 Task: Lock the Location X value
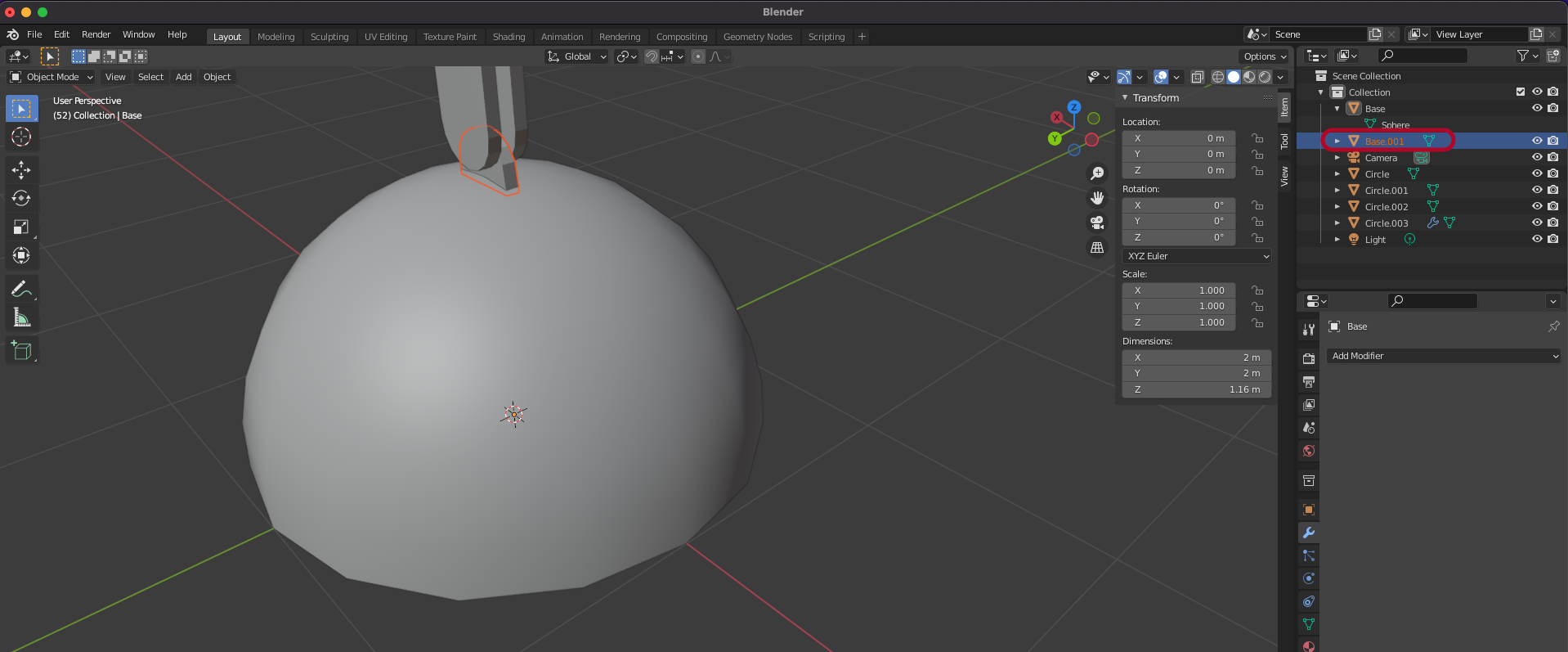pos(1257,138)
